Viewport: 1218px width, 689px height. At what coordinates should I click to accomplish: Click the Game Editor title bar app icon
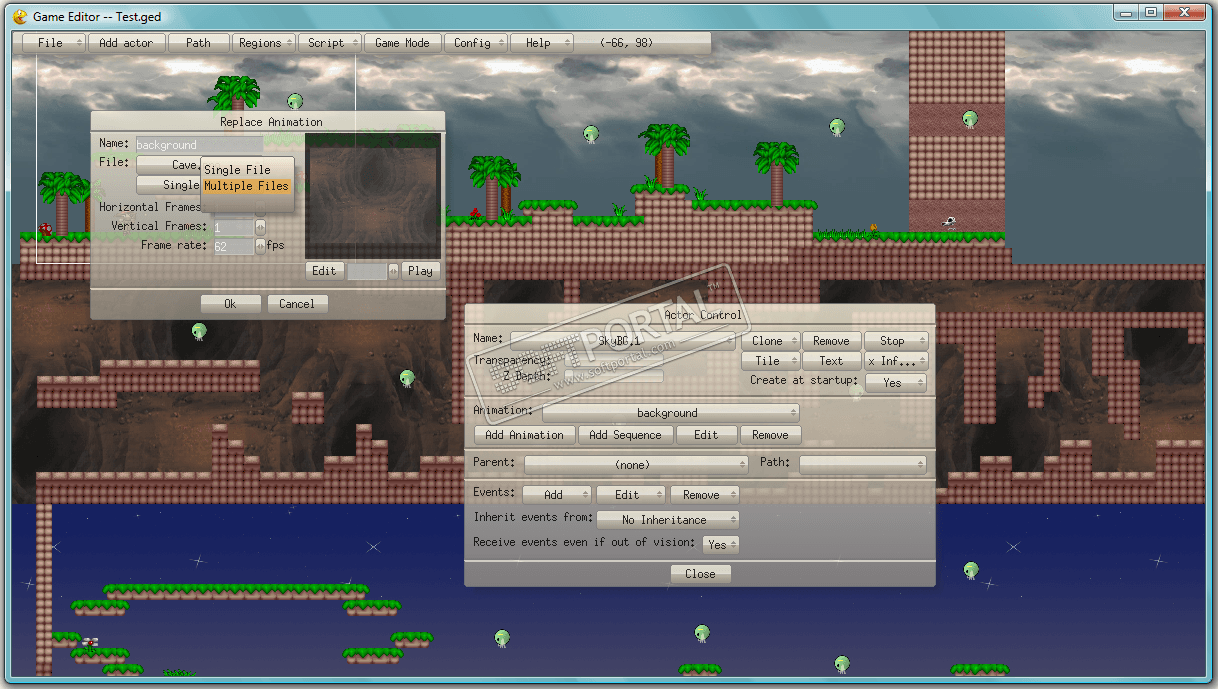pos(19,16)
